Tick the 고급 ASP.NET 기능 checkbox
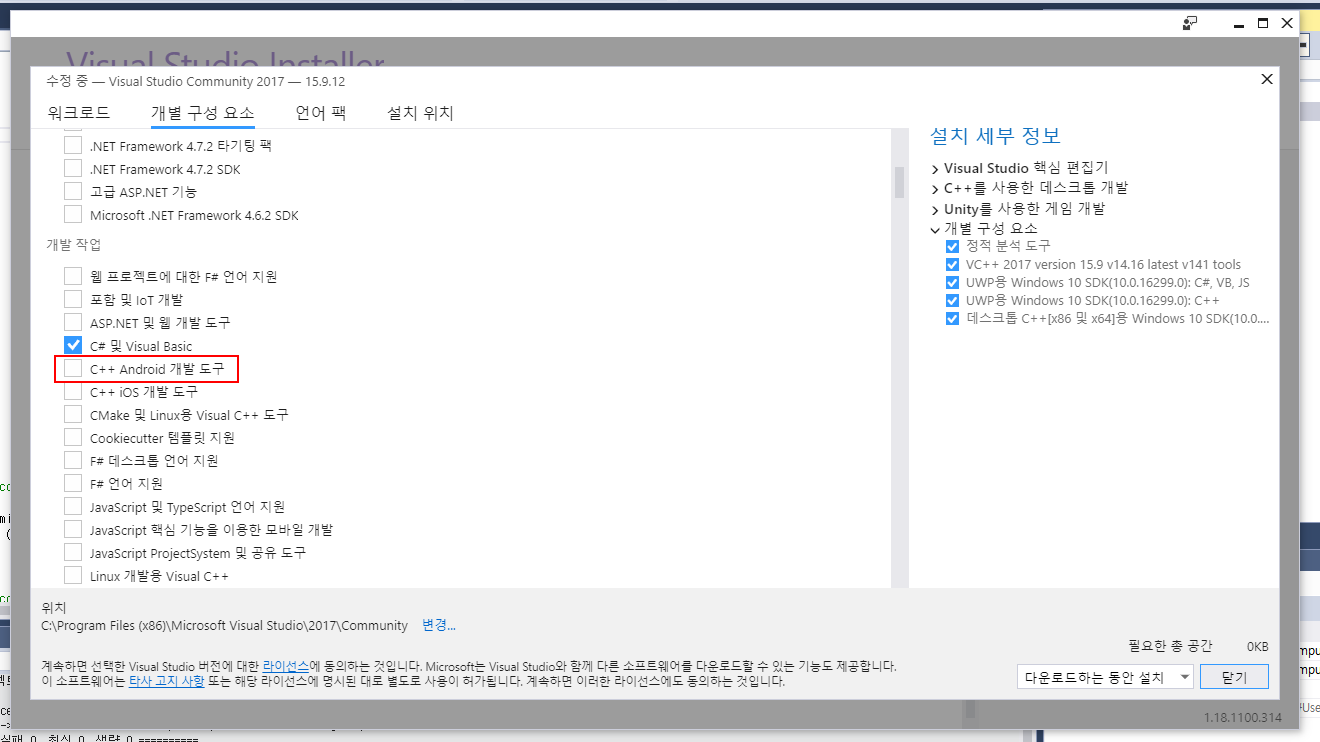The width and height of the screenshot is (1320, 742). 73,191
